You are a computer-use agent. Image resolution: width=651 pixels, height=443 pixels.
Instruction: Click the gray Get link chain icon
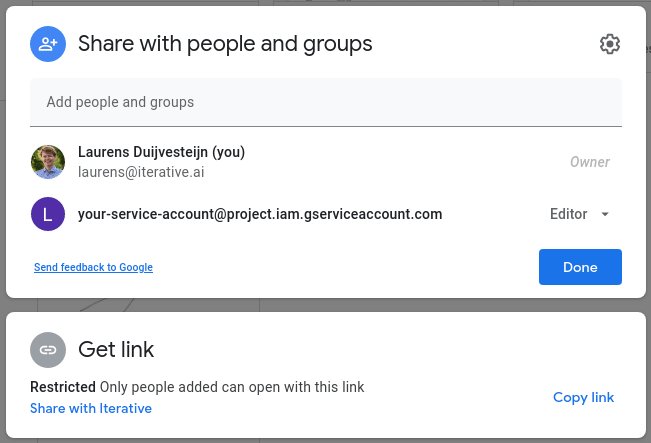47,350
